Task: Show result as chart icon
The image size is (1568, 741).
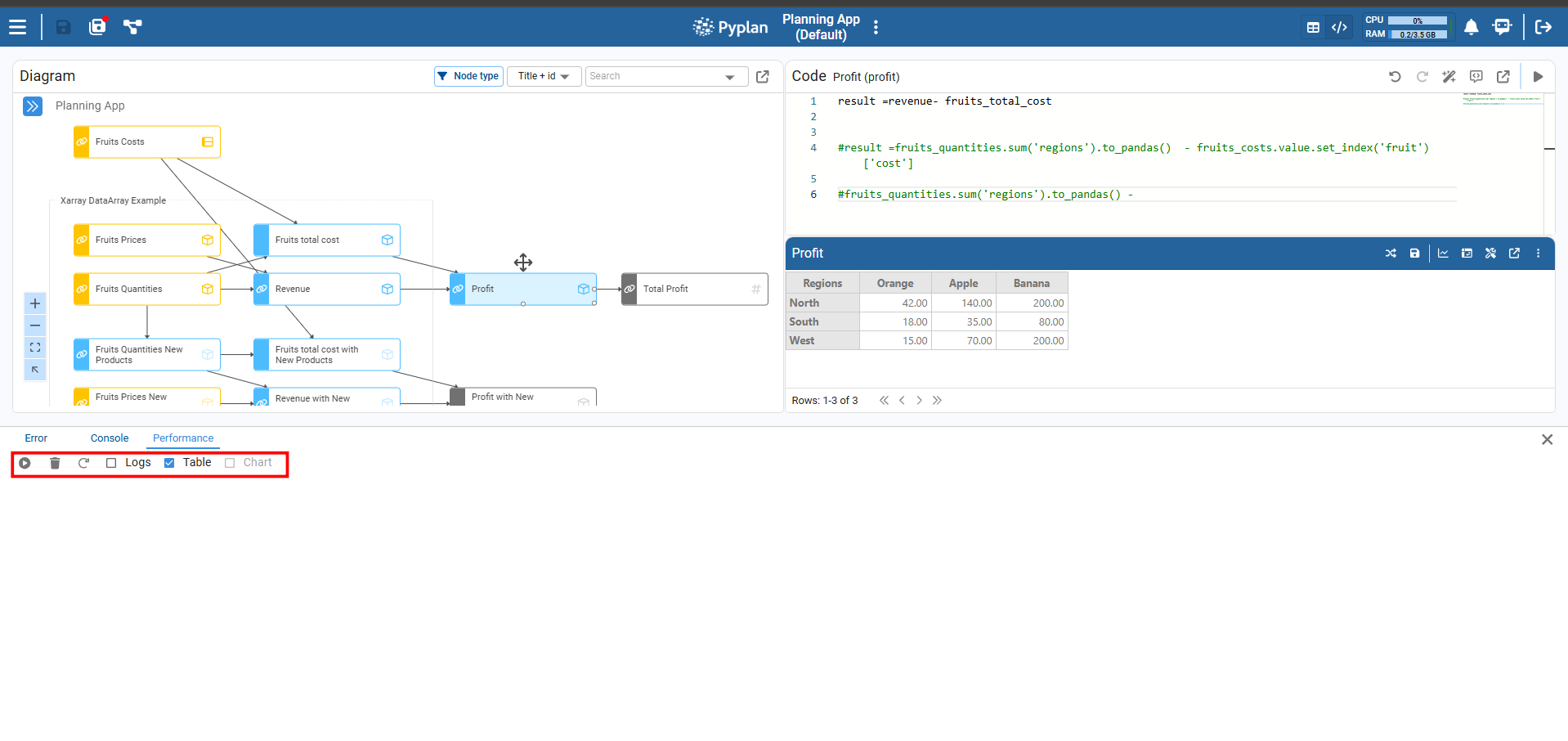Action: click(1443, 254)
